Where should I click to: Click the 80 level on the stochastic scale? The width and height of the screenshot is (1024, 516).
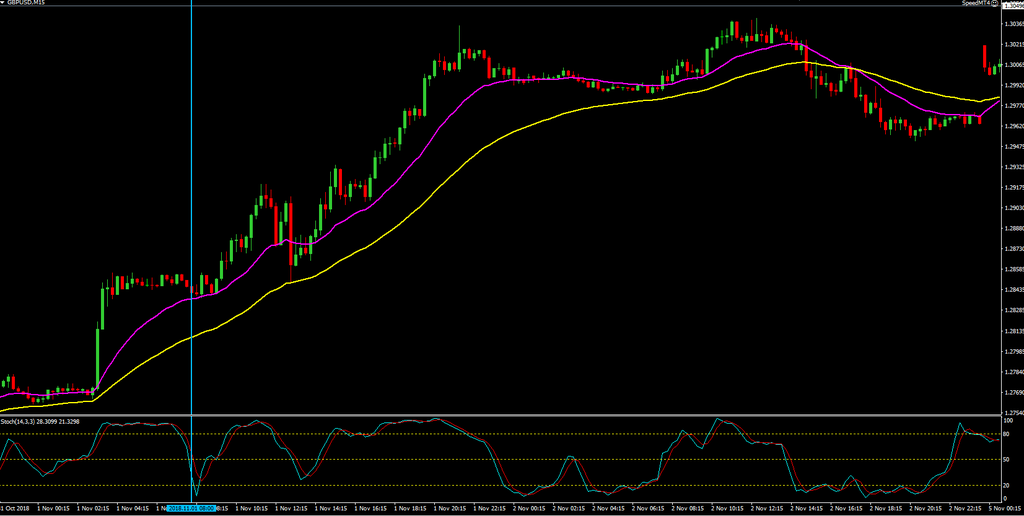1007,434
